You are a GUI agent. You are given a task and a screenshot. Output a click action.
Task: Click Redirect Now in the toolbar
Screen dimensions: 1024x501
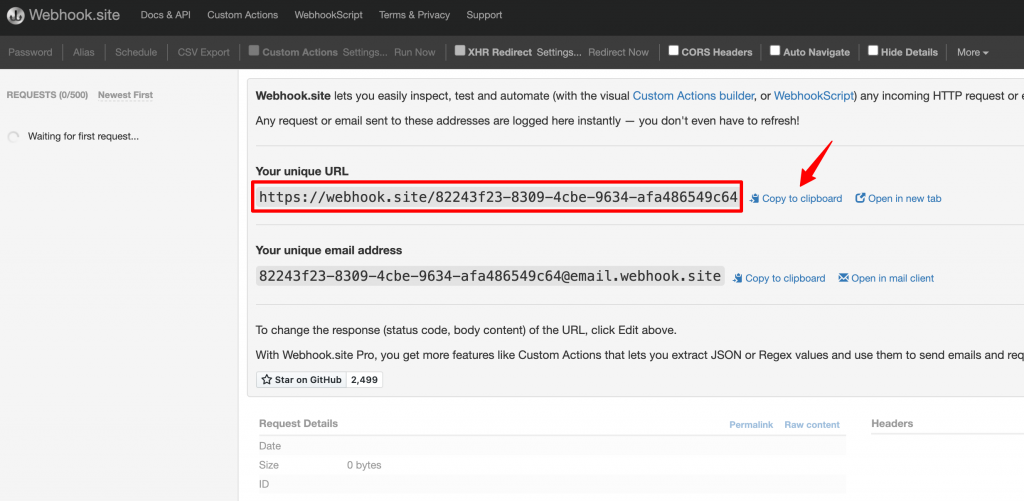[x=618, y=52]
